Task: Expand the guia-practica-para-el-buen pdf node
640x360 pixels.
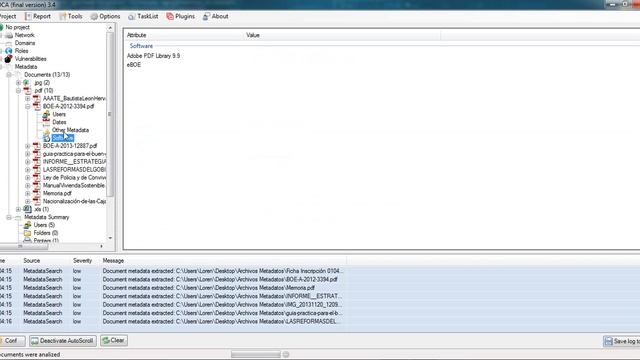Action: pos(28,154)
